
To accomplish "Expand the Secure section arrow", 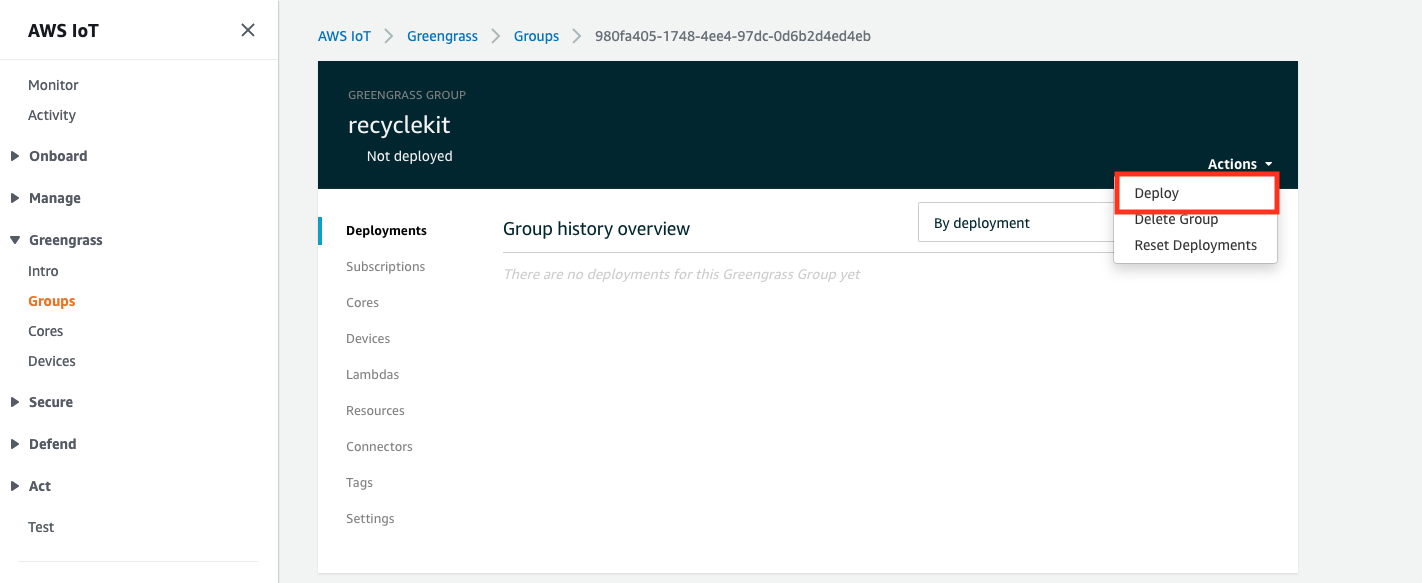I will [15, 402].
